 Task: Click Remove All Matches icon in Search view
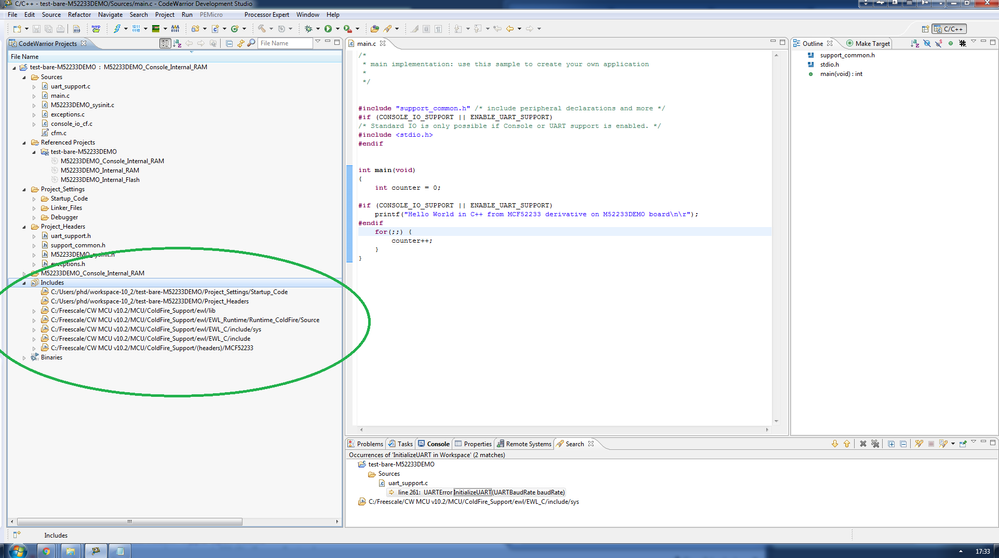tap(875, 444)
